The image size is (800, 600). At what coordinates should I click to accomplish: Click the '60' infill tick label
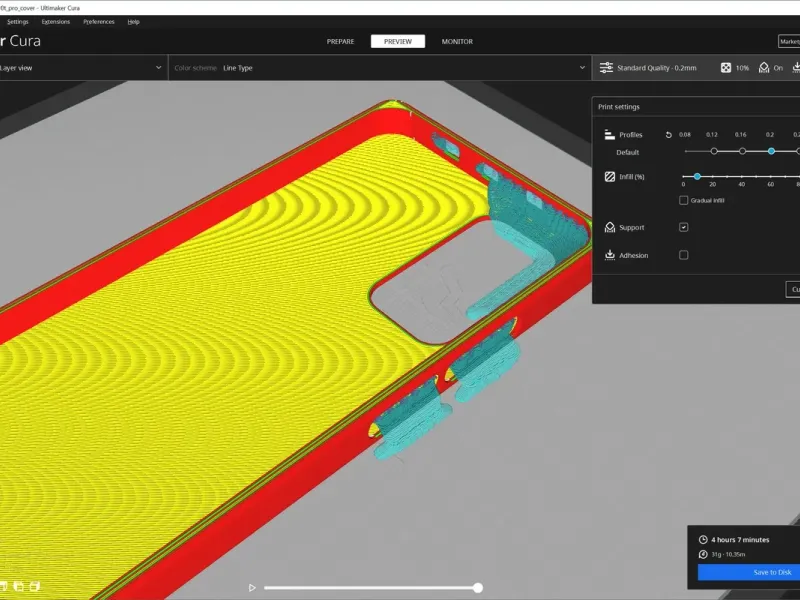coord(770,184)
